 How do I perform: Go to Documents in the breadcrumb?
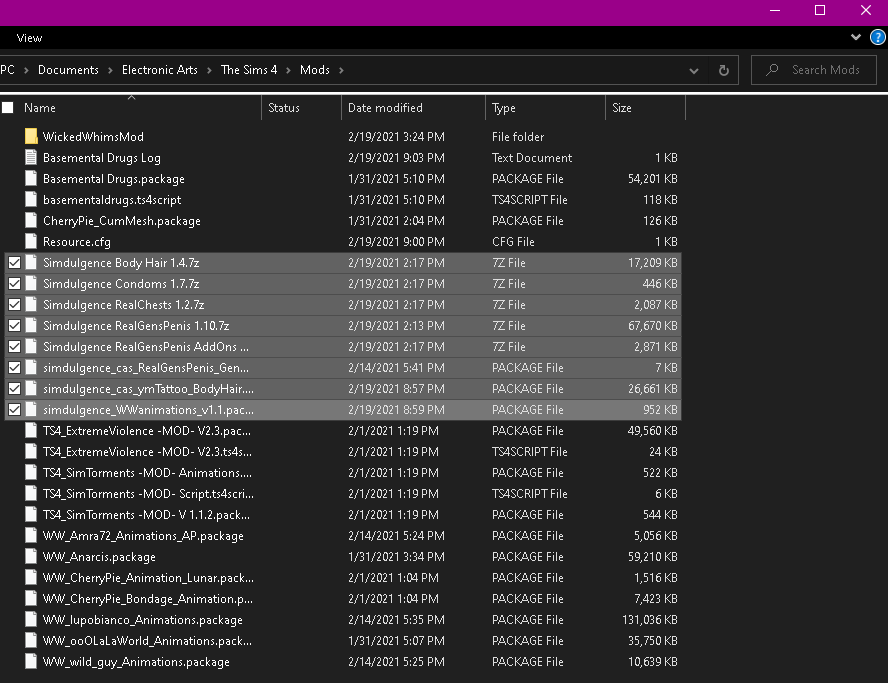click(x=68, y=70)
